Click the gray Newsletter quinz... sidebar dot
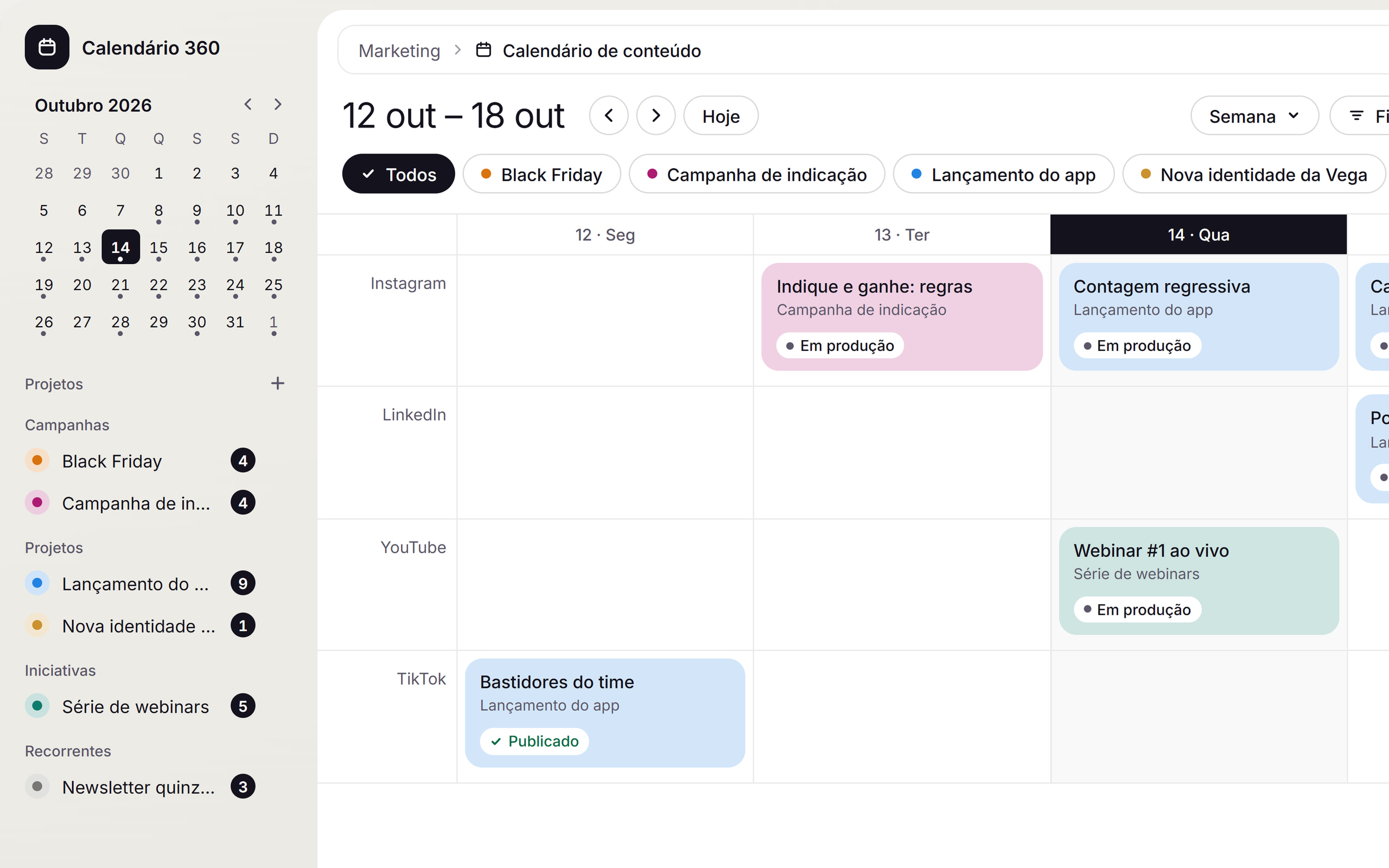The height and width of the screenshot is (868, 1389). tap(37, 787)
